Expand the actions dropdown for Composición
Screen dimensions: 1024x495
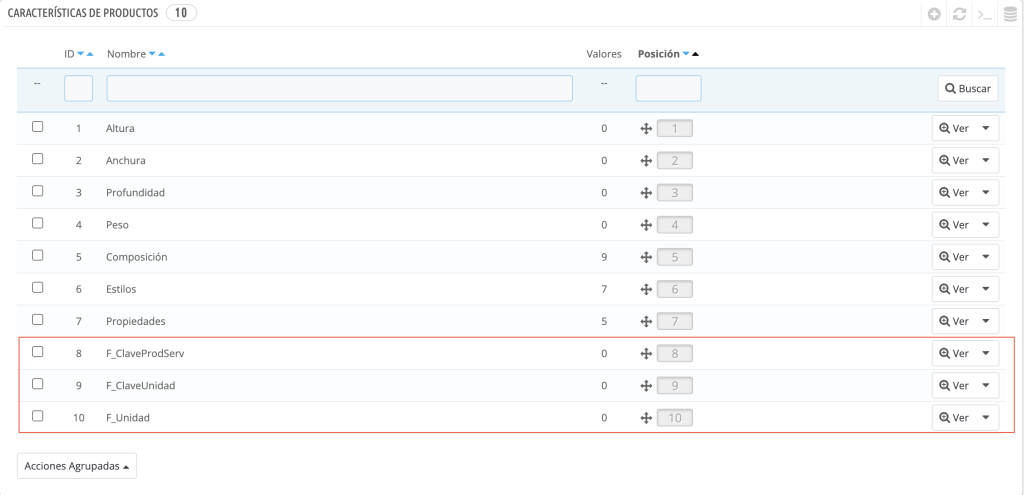coord(986,257)
